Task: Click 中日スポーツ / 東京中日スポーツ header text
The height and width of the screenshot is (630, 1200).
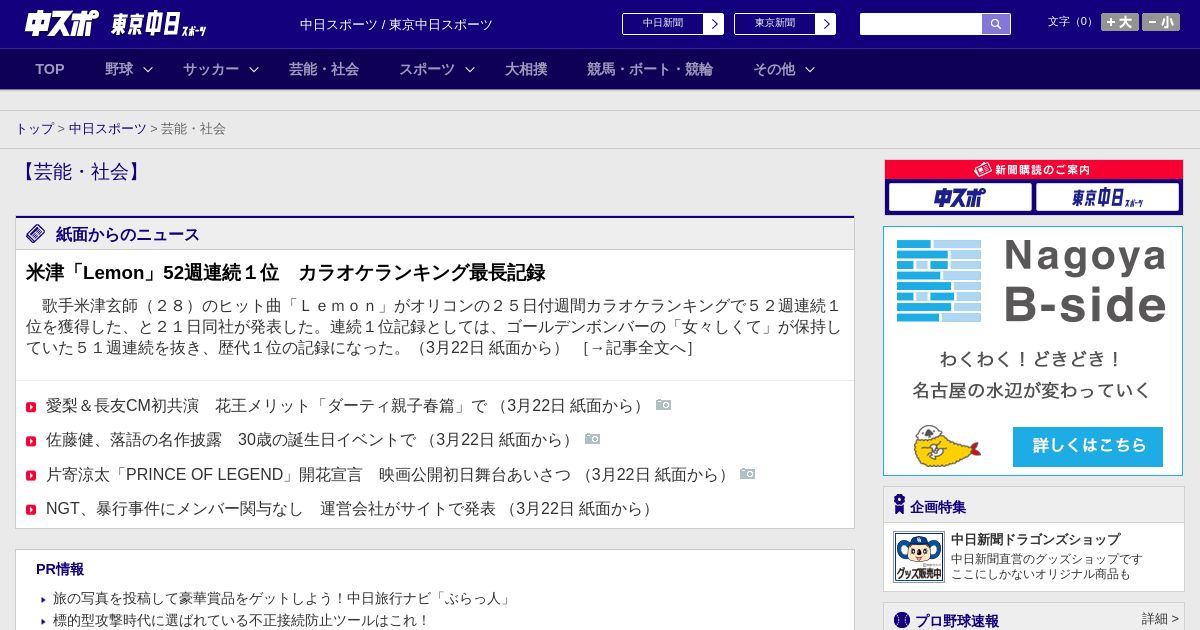Action: click(x=396, y=24)
